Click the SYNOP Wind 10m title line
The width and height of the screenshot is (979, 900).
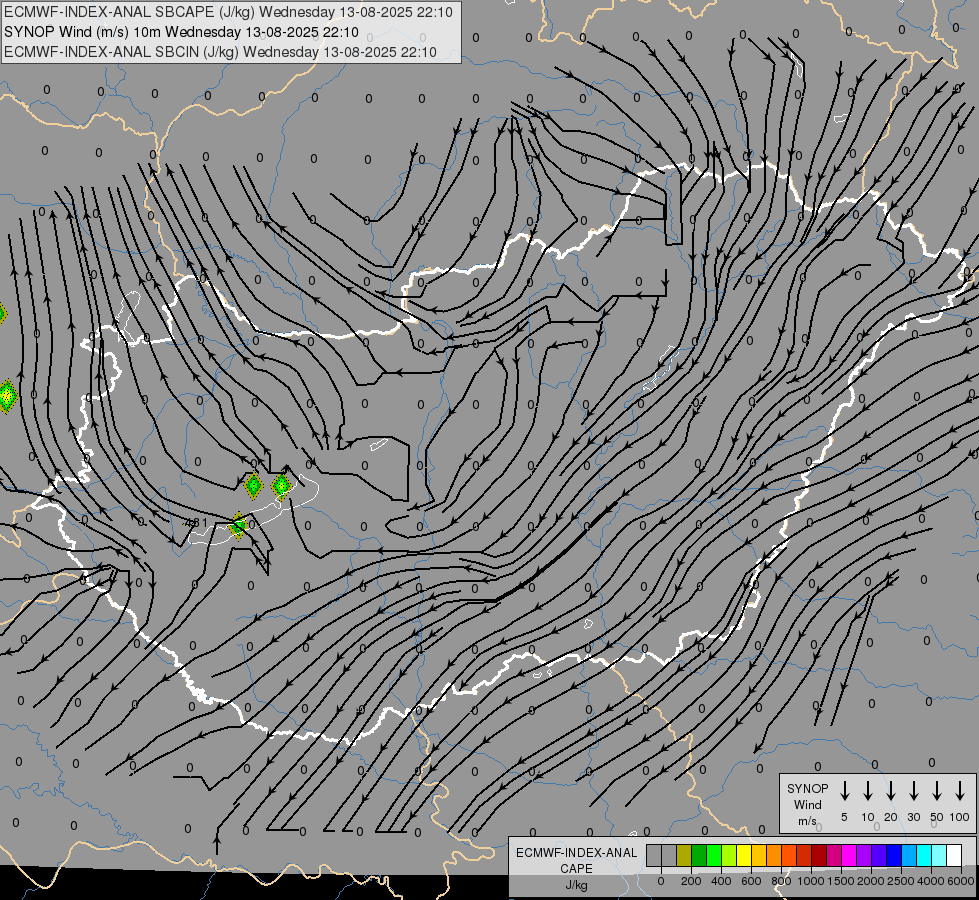point(181,32)
